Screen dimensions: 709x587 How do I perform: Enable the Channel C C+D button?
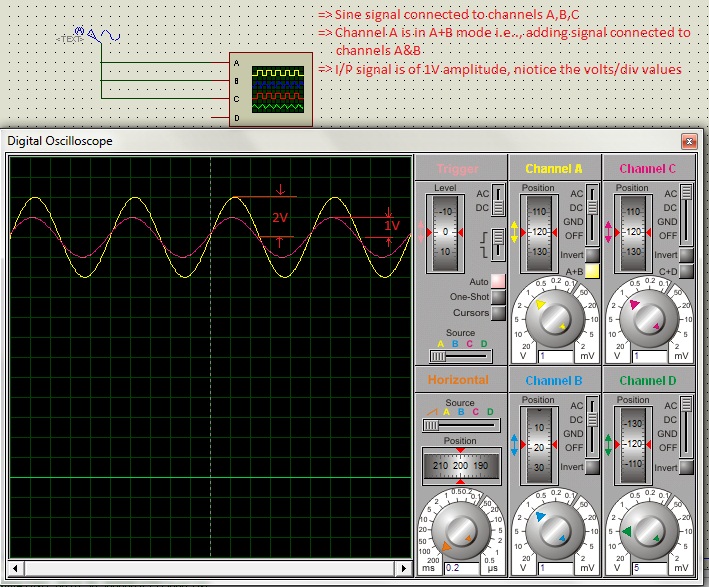click(x=686, y=271)
